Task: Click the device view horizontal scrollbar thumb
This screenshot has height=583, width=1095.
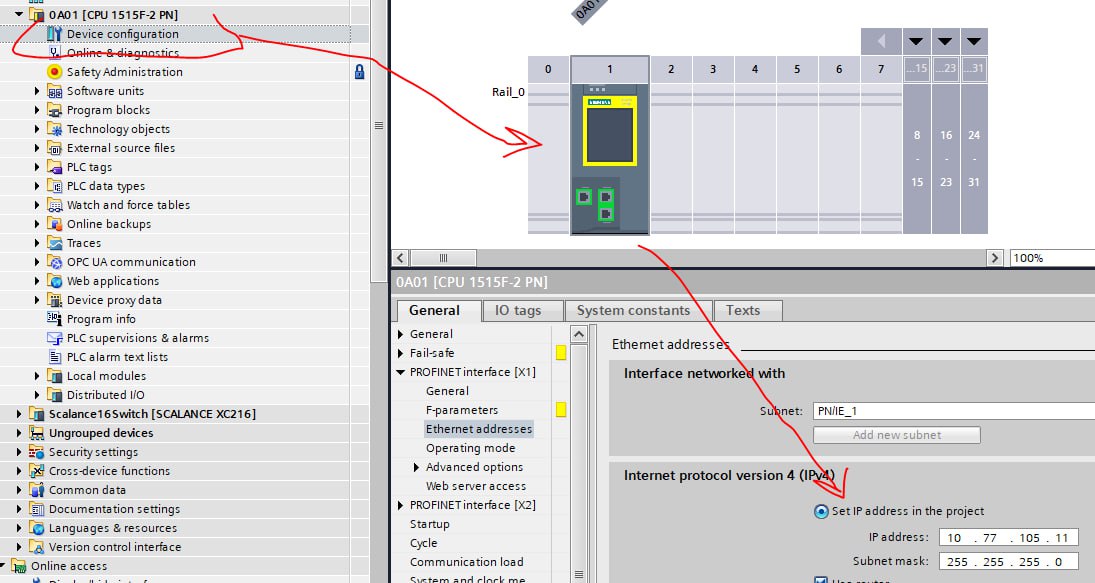Action: click(x=443, y=258)
